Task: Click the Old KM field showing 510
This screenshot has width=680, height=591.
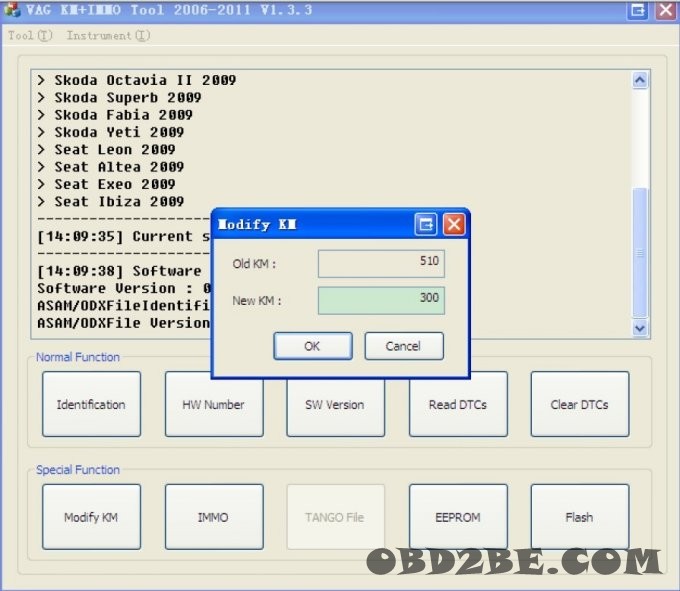Action: (x=381, y=263)
